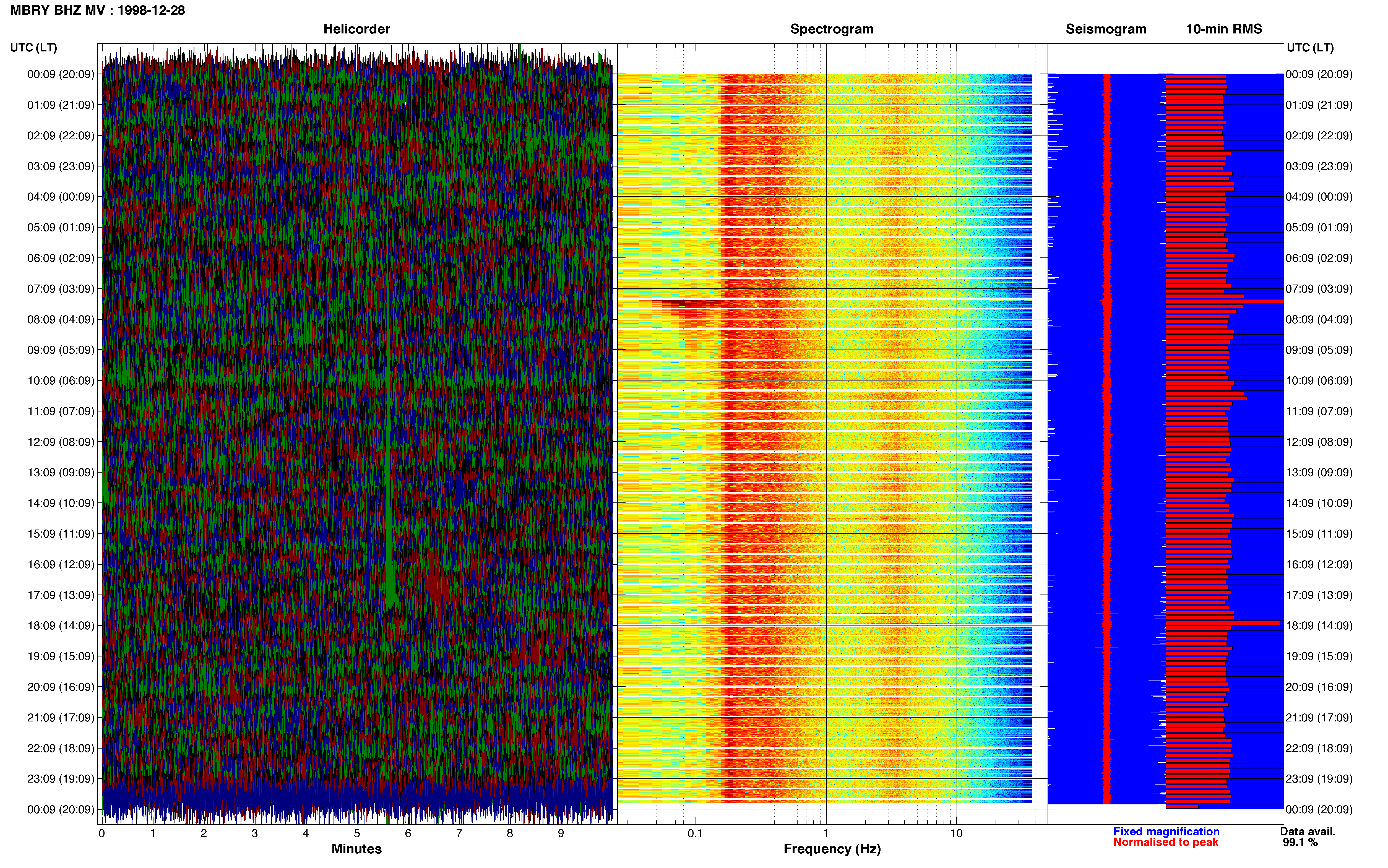This screenshot has height=868, width=1388.
Task: Select the Seismogram panel heading
Action: click(1106, 29)
